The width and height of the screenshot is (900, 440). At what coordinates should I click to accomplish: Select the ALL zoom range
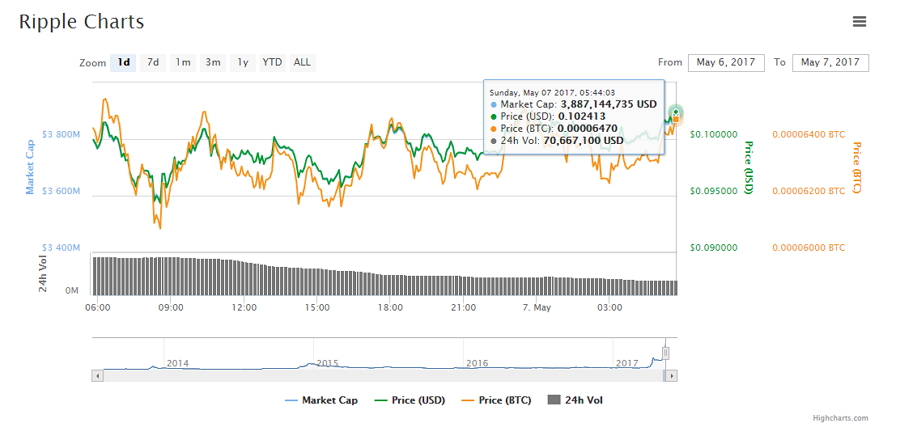coord(302,63)
